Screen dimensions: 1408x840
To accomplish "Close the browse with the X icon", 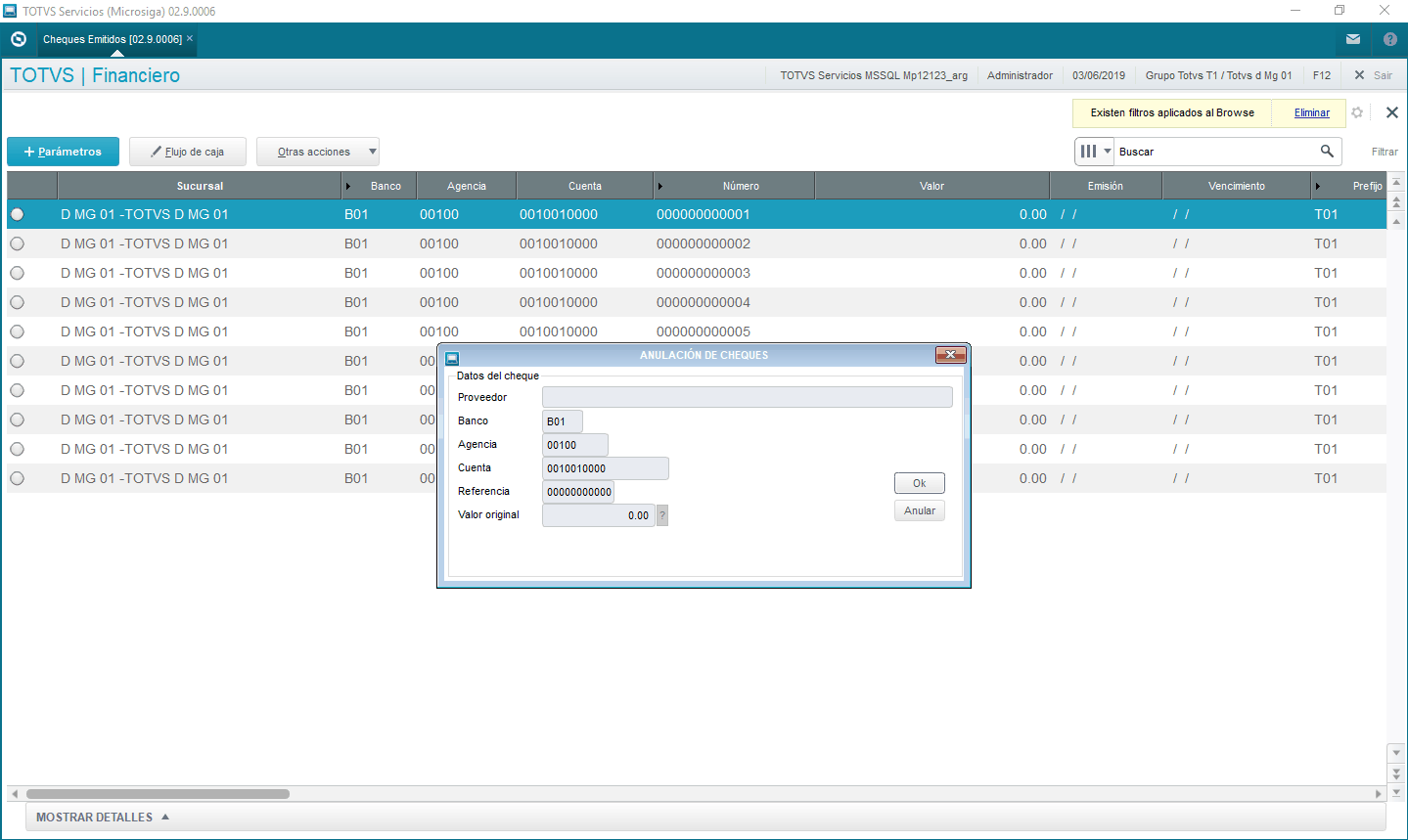I will pyautogui.click(x=1392, y=112).
